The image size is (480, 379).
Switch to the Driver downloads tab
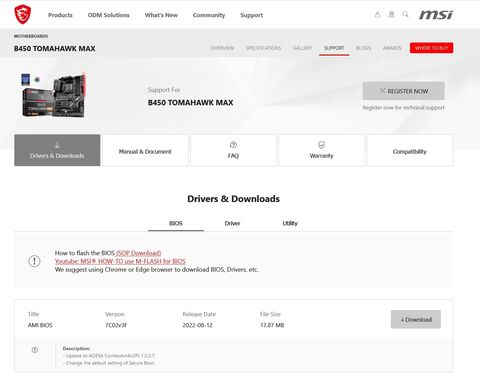coord(232,223)
